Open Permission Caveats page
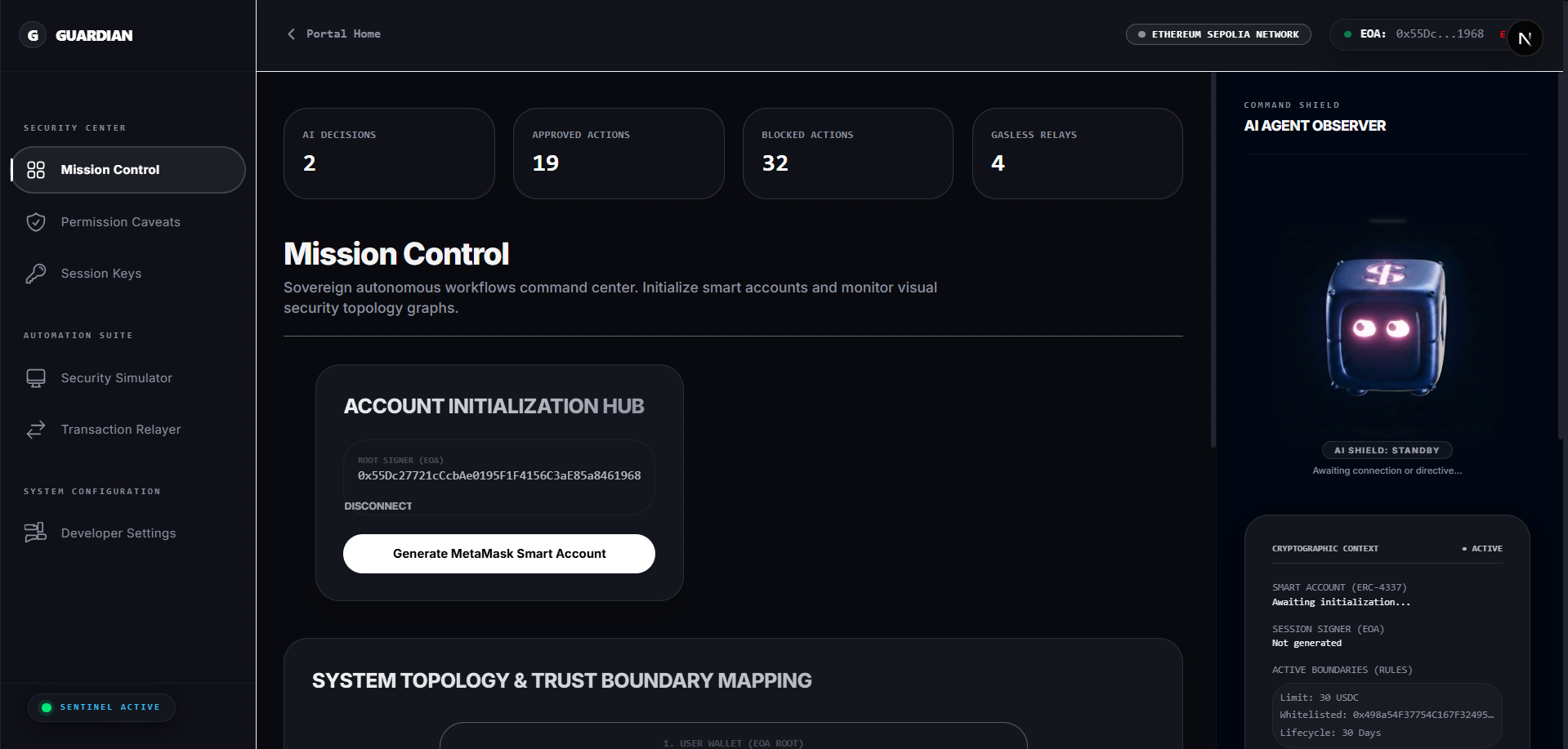 click(128, 222)
